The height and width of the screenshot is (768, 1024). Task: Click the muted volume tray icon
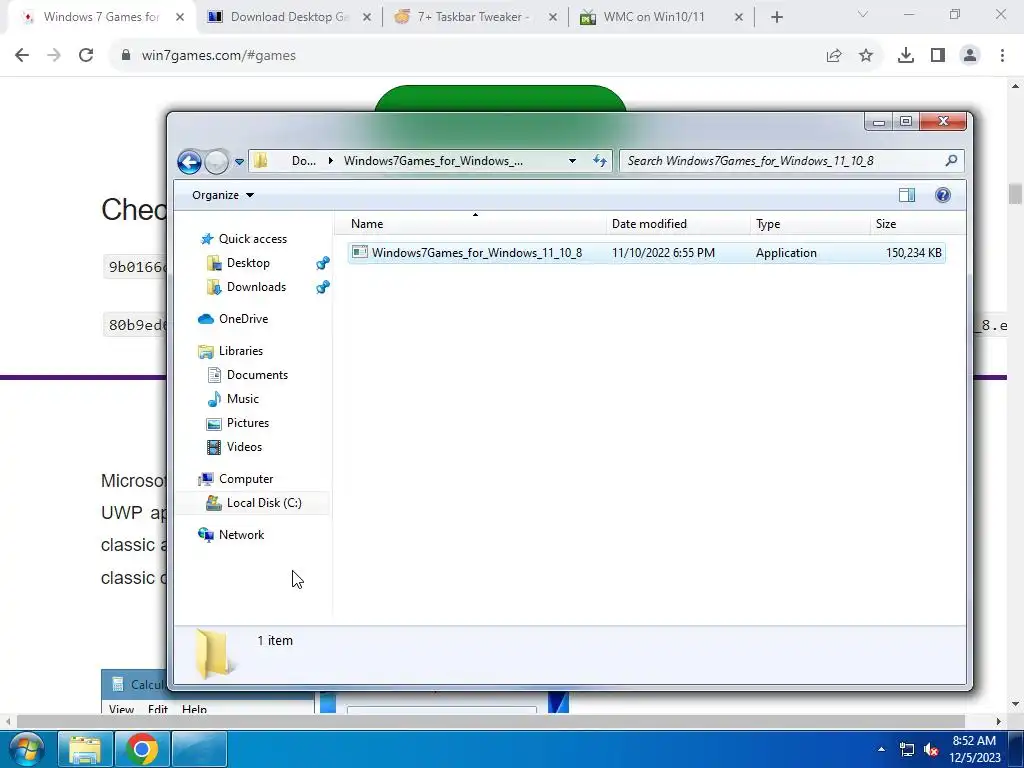coord(931,750)
